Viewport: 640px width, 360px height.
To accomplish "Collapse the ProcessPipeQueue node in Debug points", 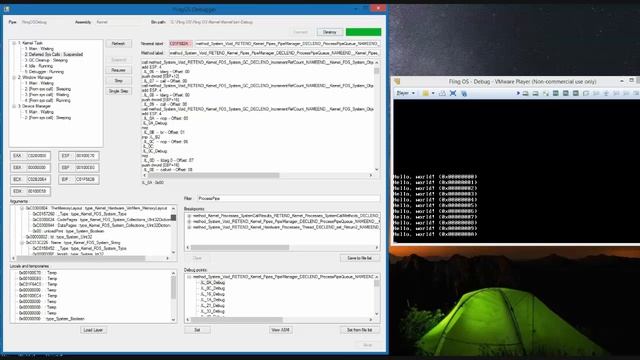I will click(189, 277).
